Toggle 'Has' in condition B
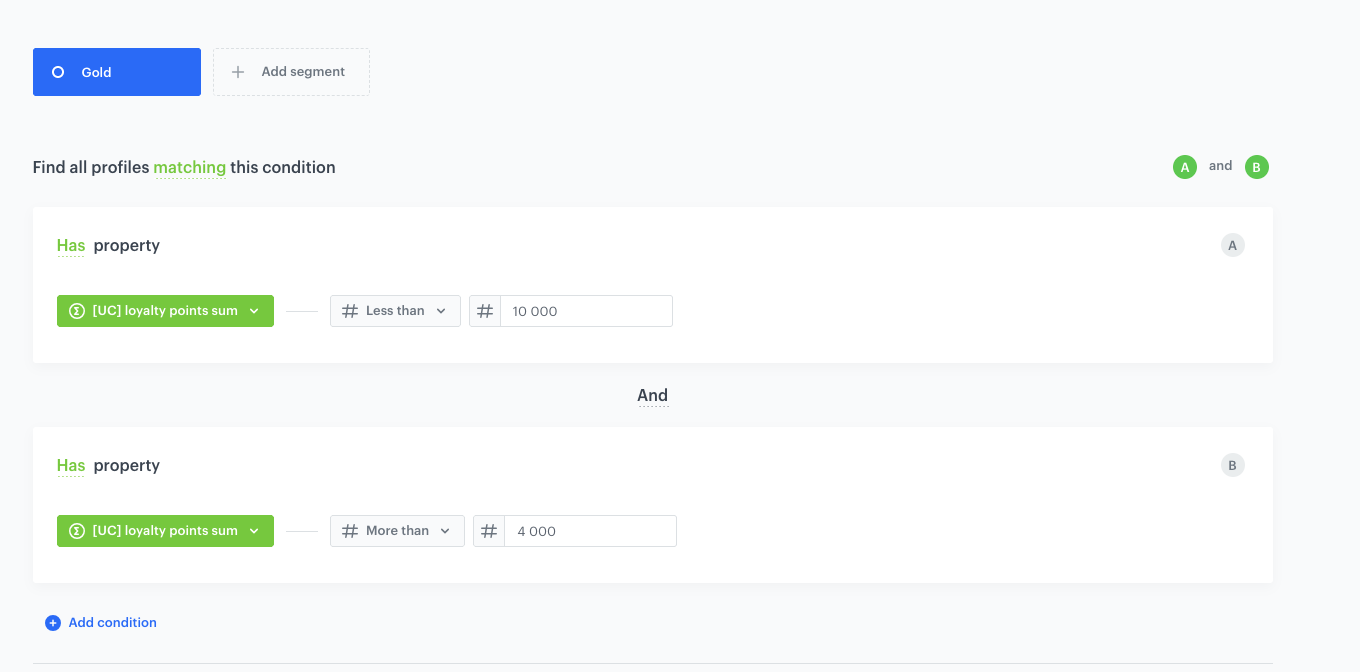This screenshot has width=1360, height=672. (71, 466)
